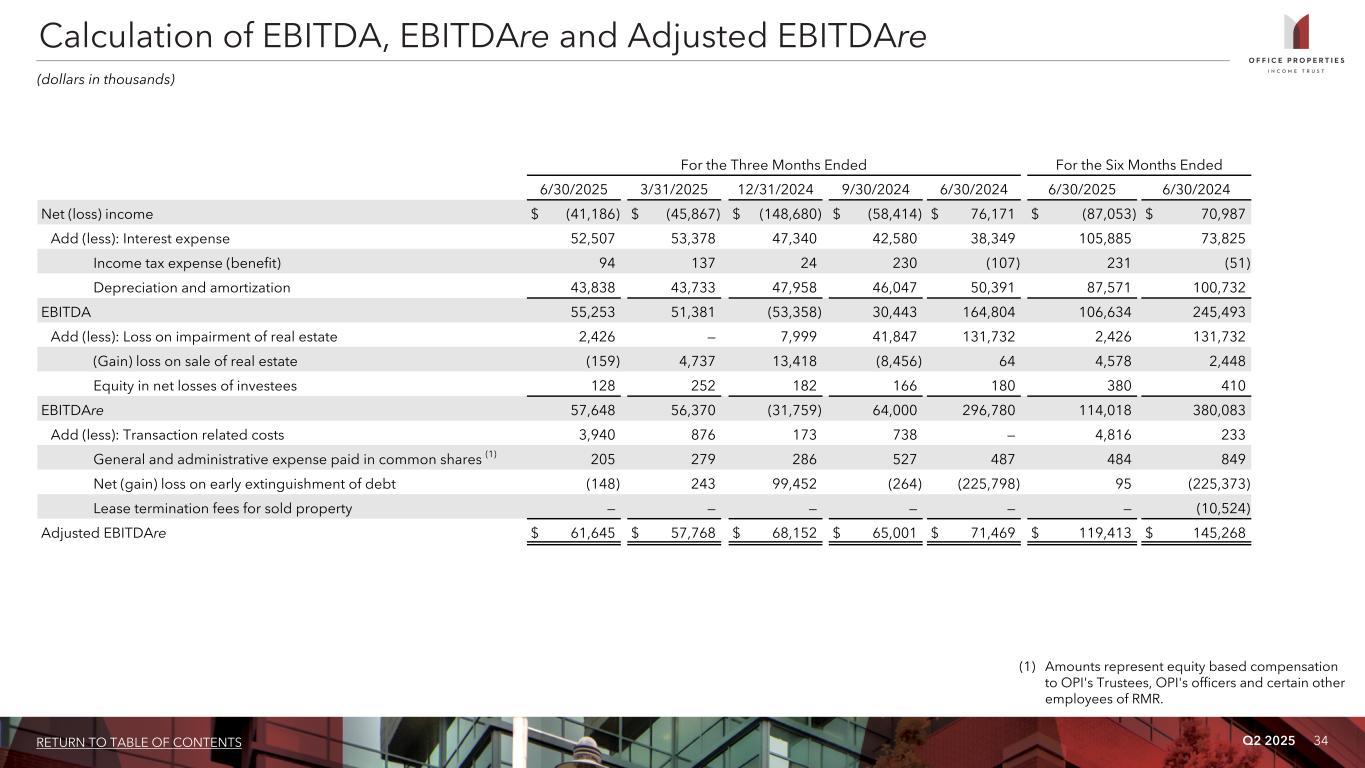
Task: Select the 'For the Six Months Ended' header
Action: pyautogui.click(x=1139, y=165)
